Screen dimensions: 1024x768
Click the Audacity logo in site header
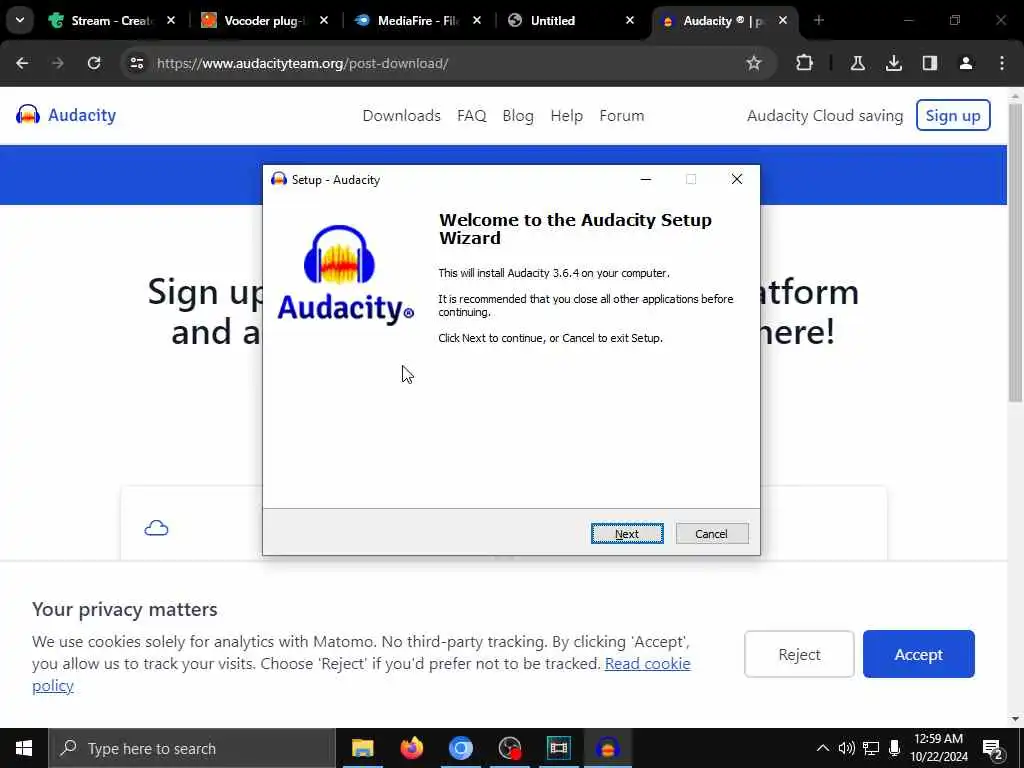(66, 115)
